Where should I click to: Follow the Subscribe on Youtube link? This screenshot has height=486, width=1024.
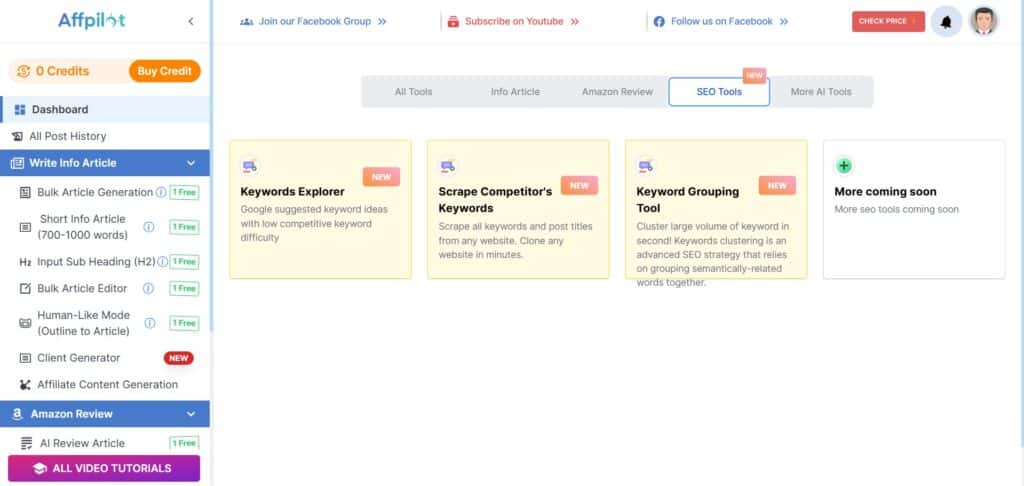[x=513, y=22]
